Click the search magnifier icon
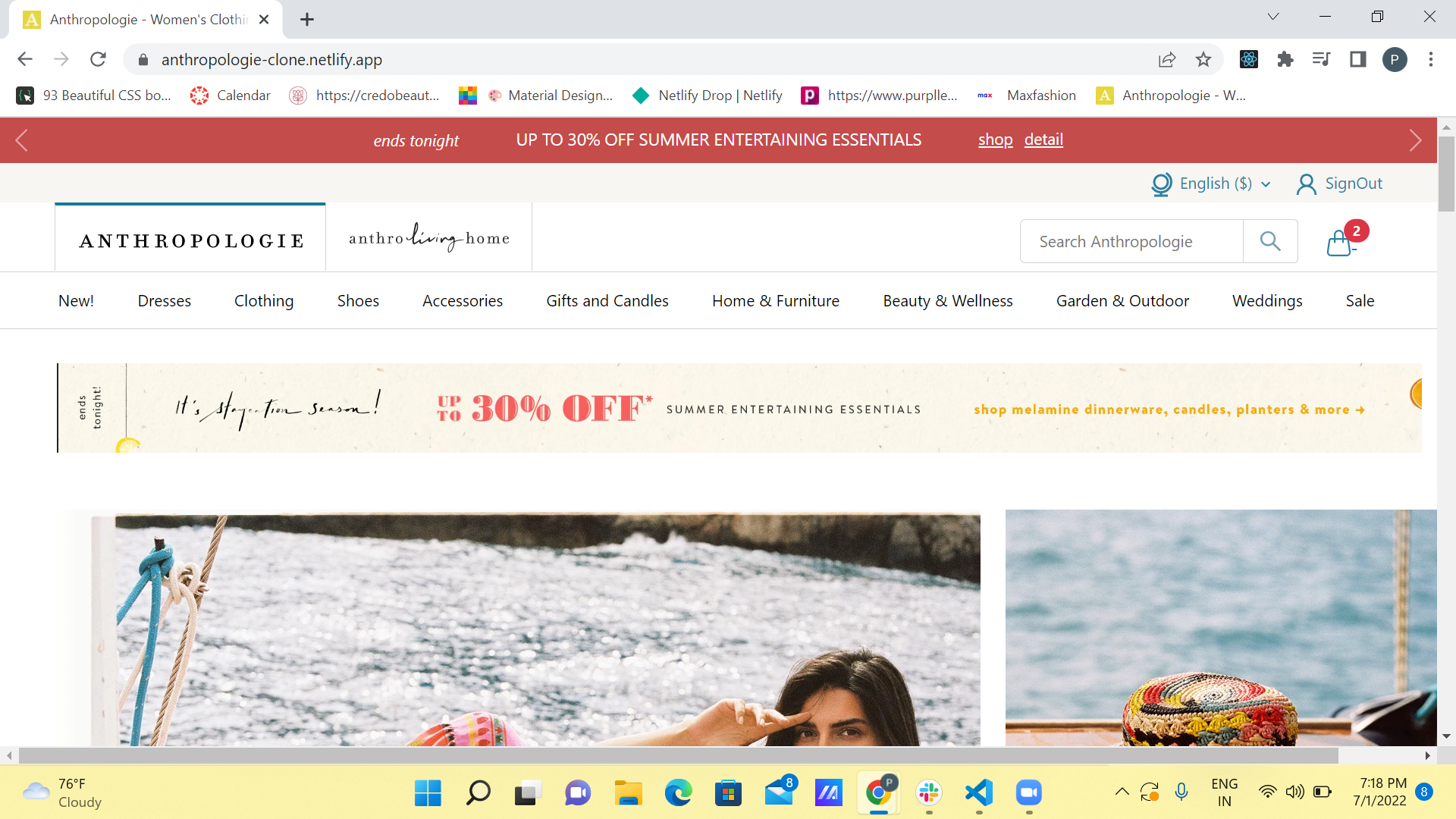Screen dimensions: 1456x819 pyautogui.click(x=1270, y=241)
